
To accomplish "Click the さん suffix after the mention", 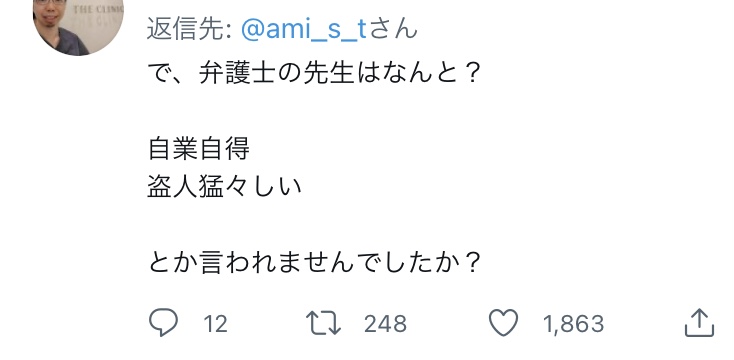I will tap(392, 29).
